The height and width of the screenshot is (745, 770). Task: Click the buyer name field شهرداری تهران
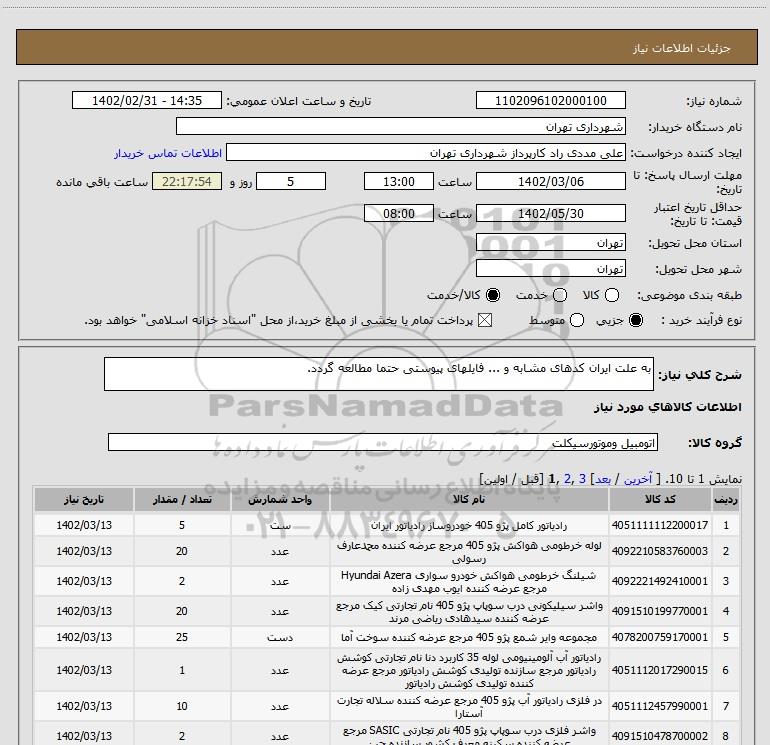[x=401, y=126]
